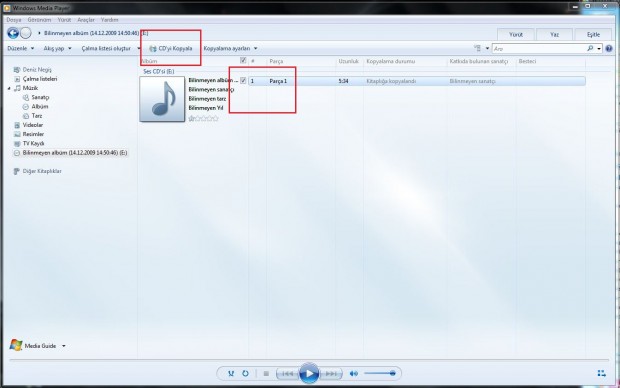Open Çalma listesi oluştur dropdown
The height and width of the screenshot is (388, 620).
(111, 48)
